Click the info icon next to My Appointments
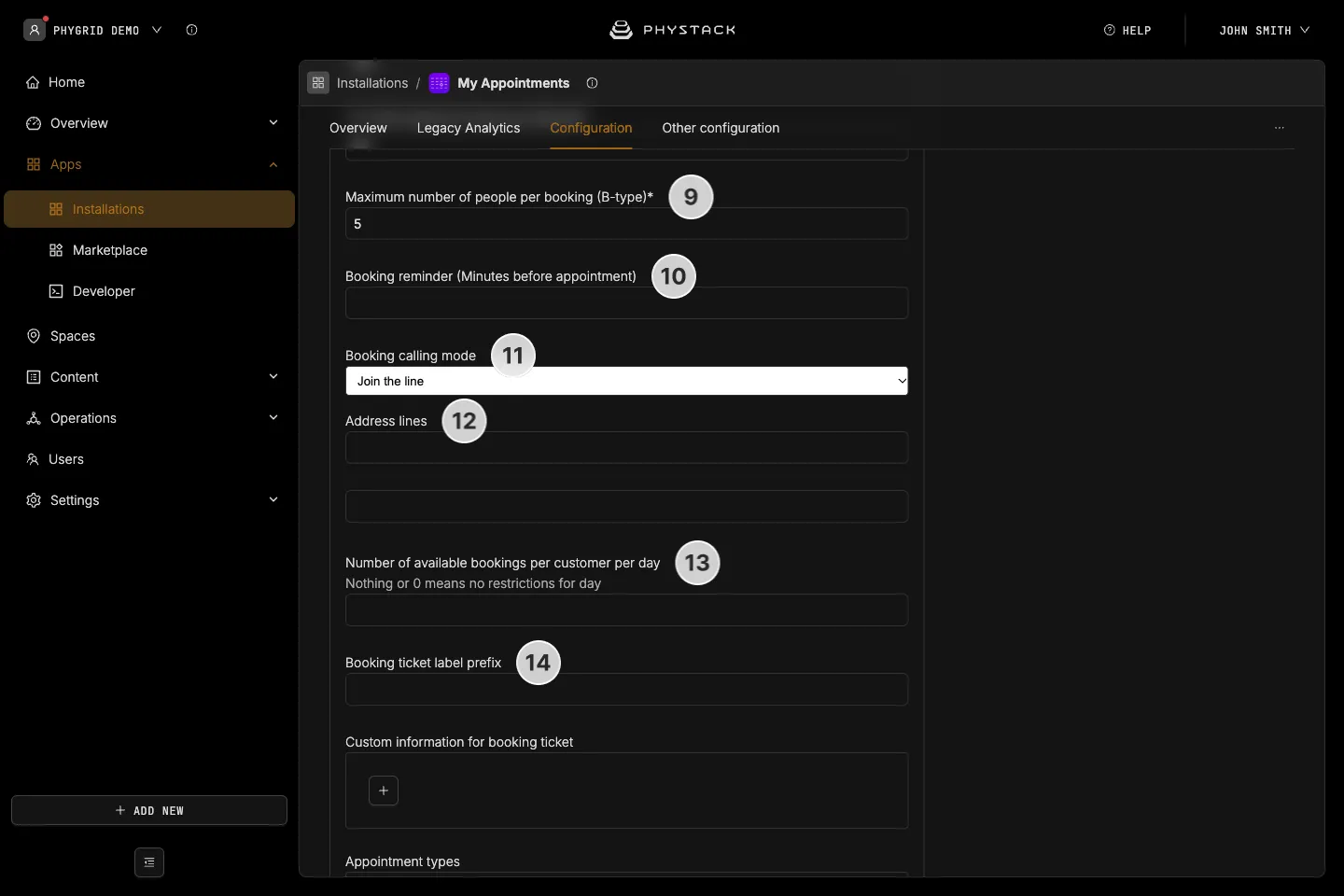This screenshot has height=896, width=1344. (592, 83)
